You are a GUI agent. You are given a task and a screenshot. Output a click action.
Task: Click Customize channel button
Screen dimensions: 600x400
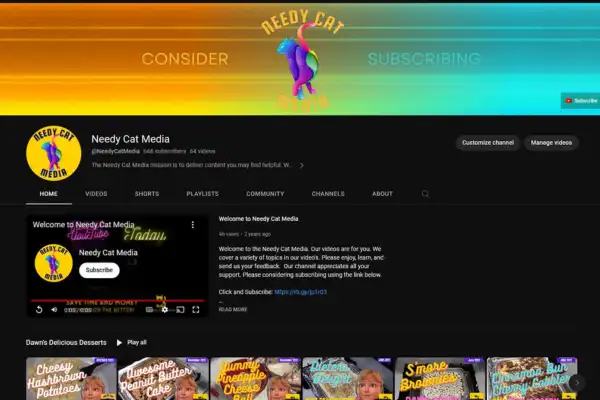tap(488, 143)
